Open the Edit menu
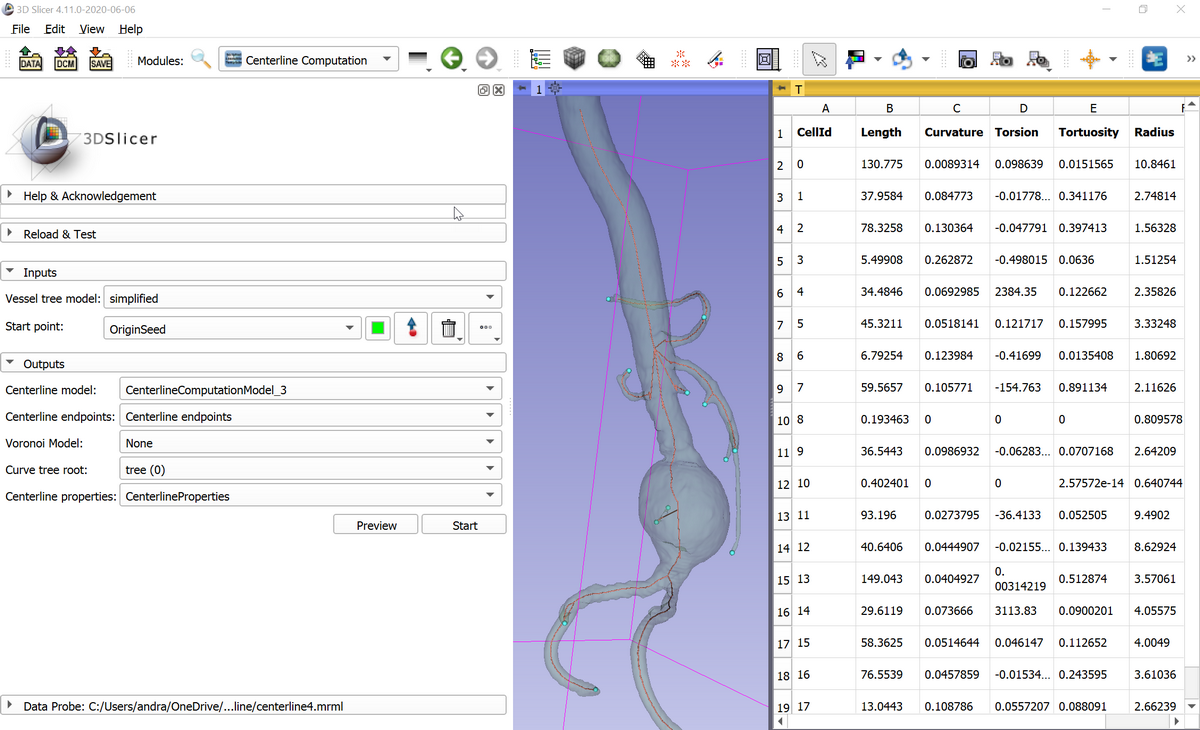Image resolution: width=1200 pixels, height=730 pixels. click(x=55, y=29)
